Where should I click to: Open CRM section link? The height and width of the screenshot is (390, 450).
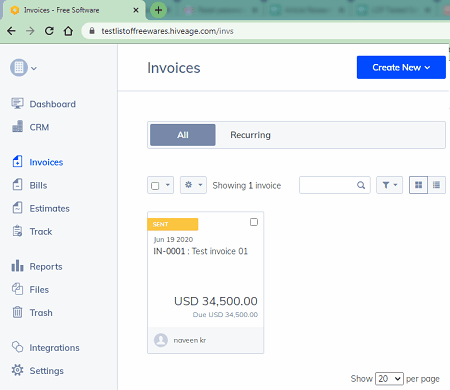coord(39,127)
